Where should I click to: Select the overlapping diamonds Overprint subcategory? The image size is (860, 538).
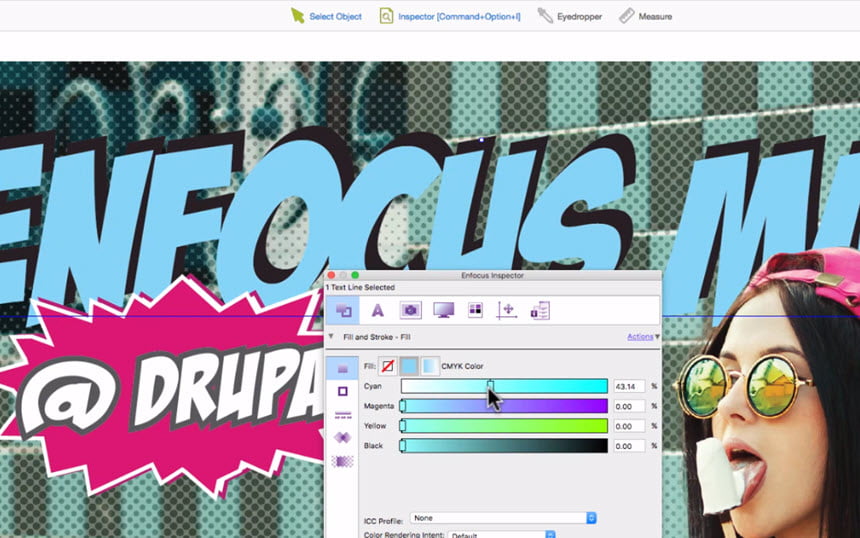click(x=342, y=438)
